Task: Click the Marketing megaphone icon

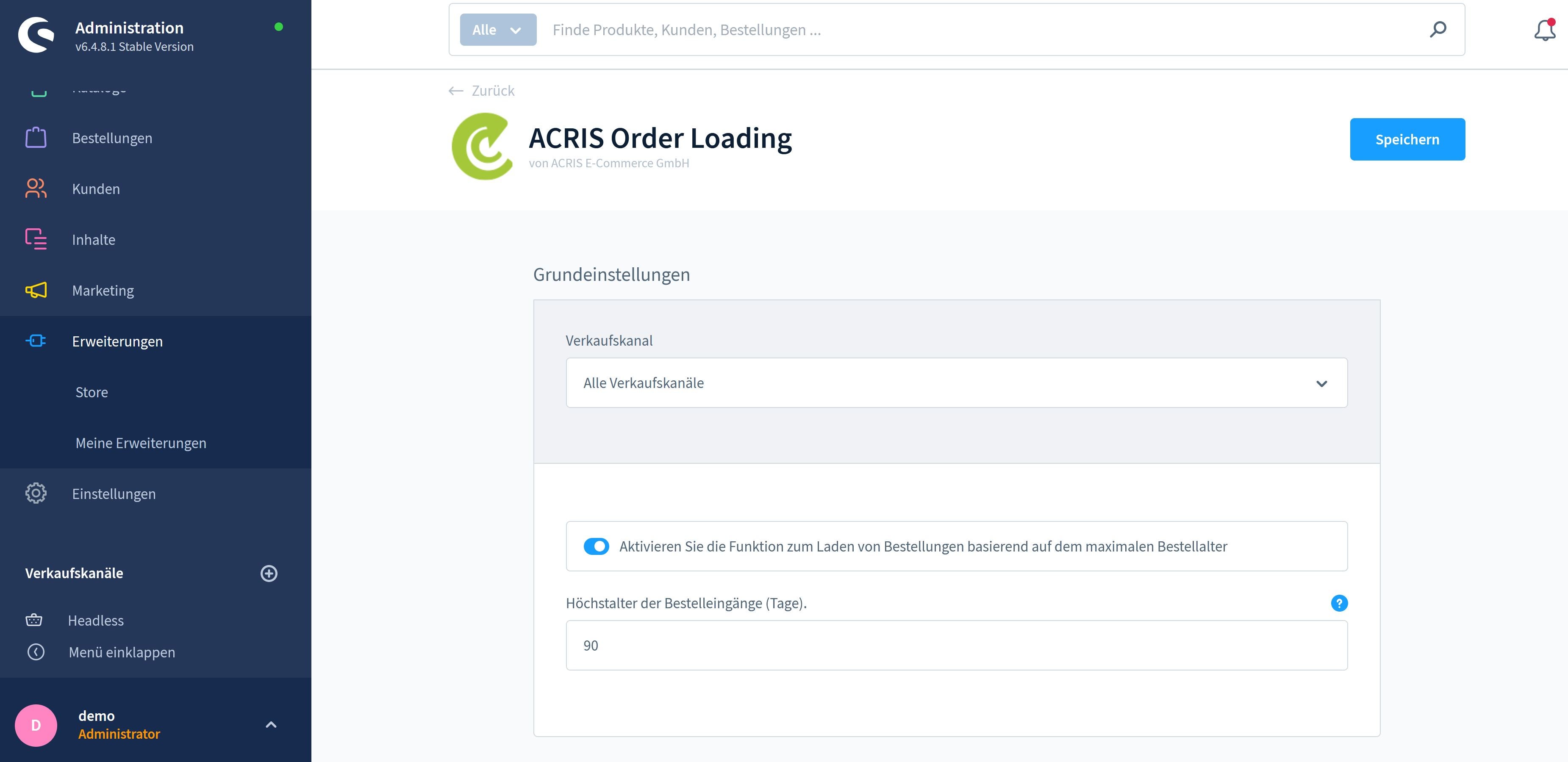Action: coord(36,290)
